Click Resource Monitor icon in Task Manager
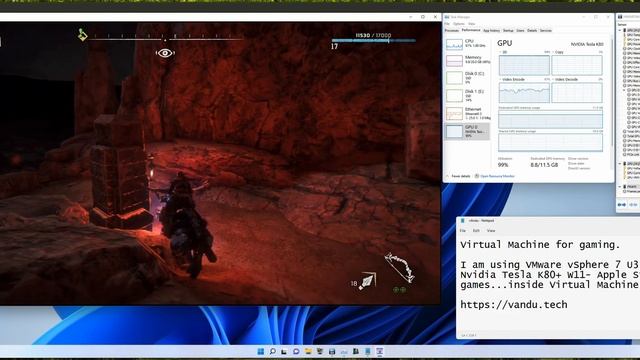640x360 pixels. 477,176
